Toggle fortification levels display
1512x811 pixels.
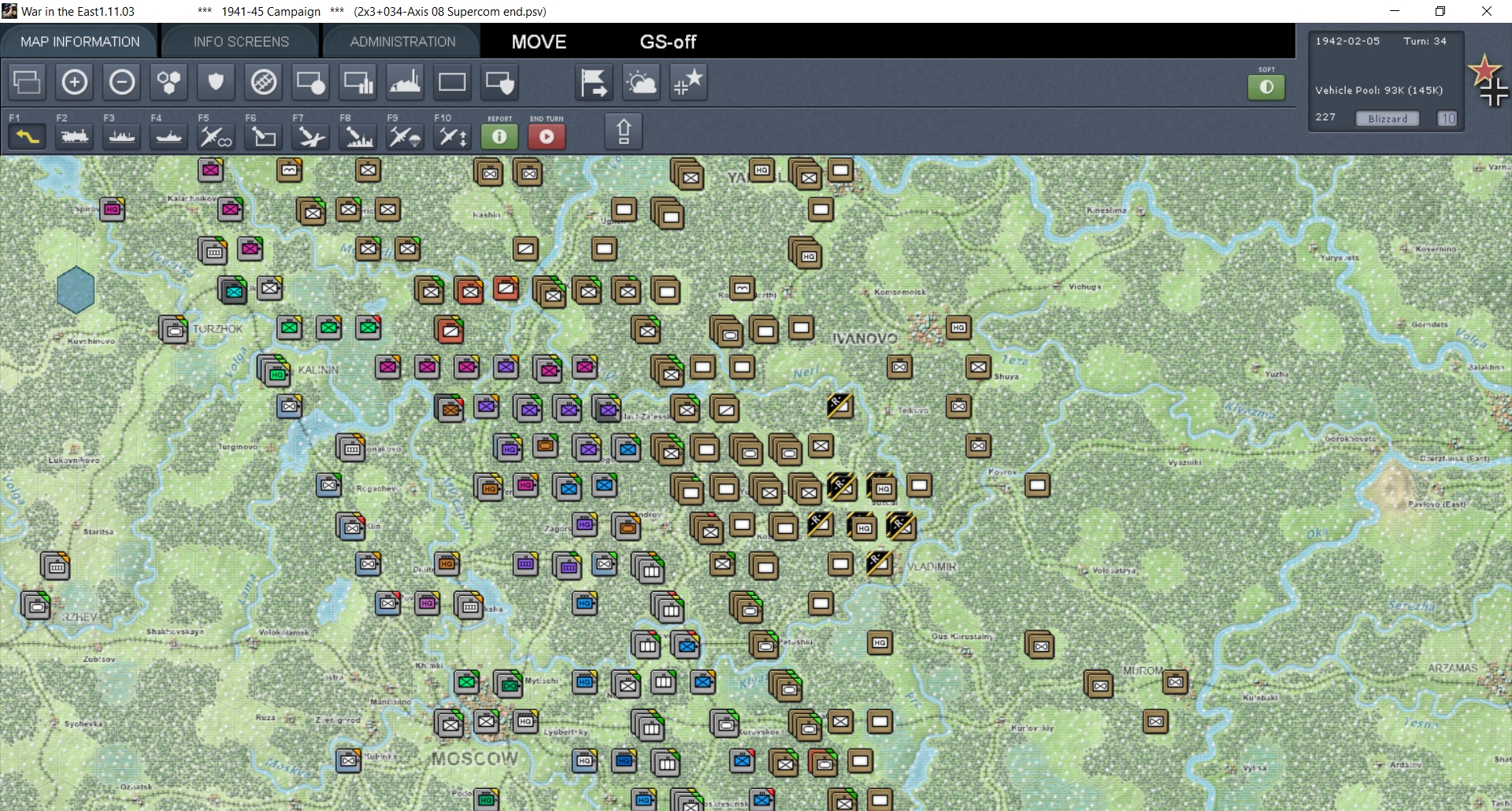pos(500,82)
